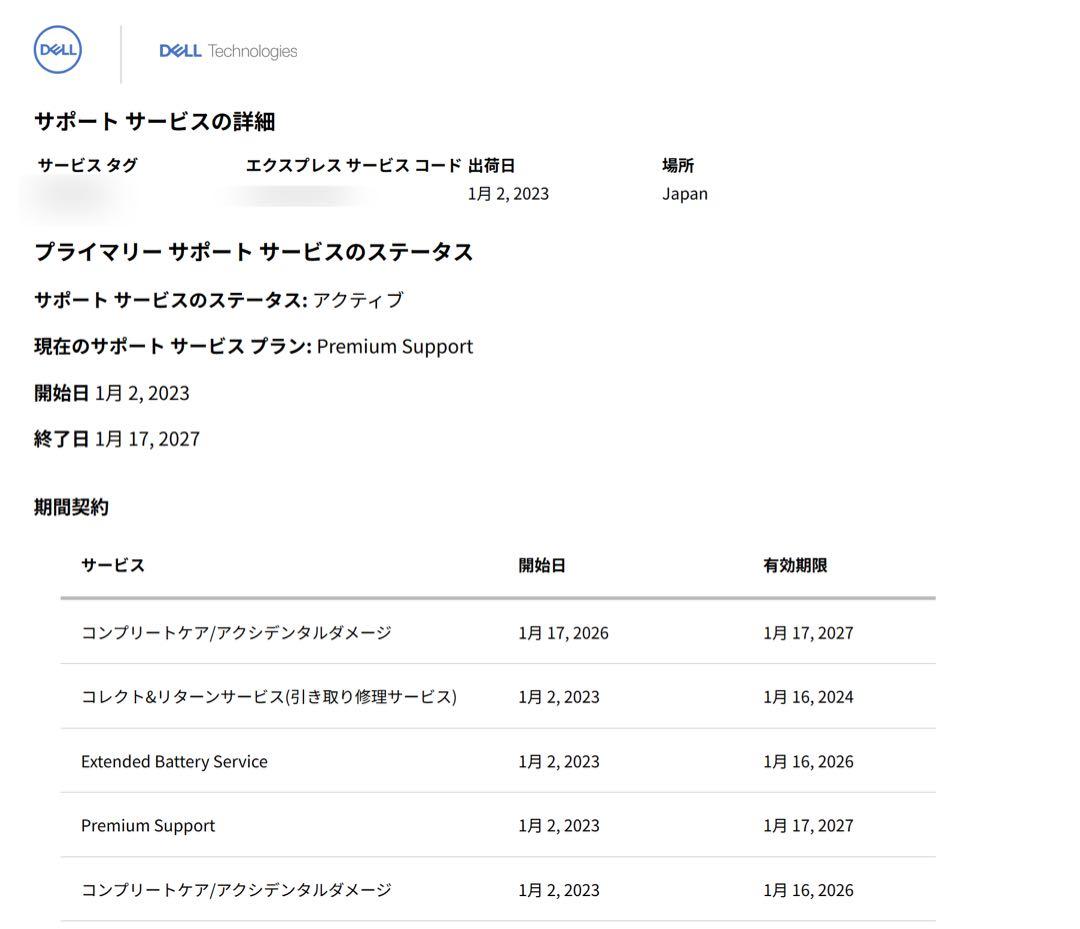Click the location value Japan
The image size is (1080, 929).
[685, 193]
